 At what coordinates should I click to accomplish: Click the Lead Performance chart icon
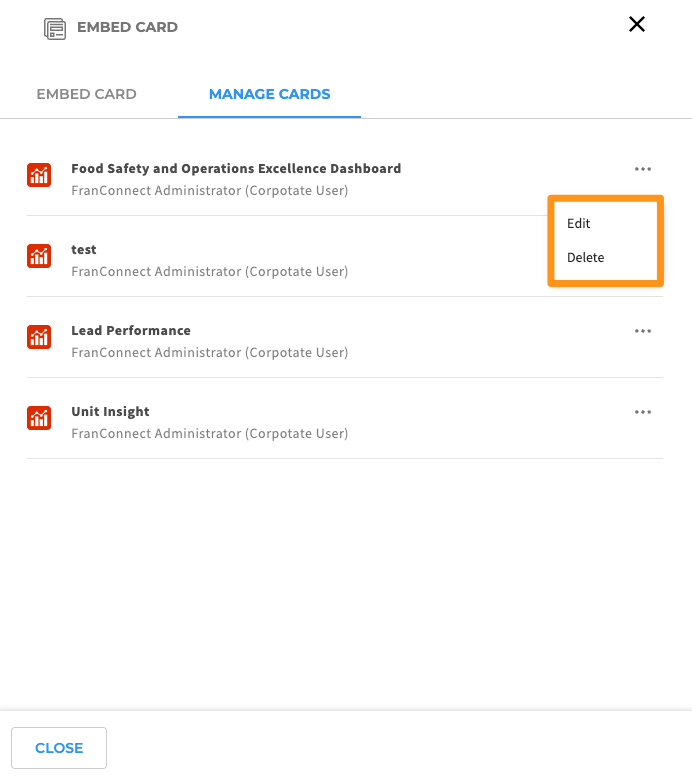pyautogui.click(x=39, y=337)
